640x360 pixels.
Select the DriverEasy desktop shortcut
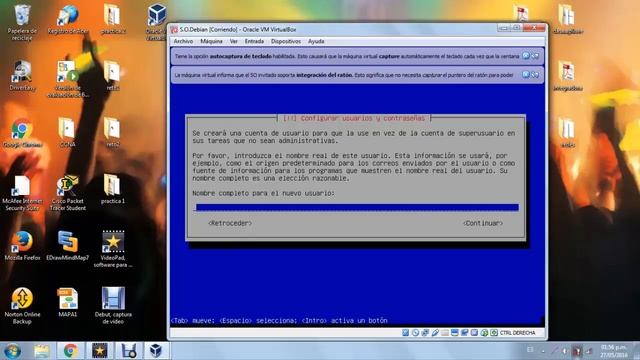(x=22, y=76)
